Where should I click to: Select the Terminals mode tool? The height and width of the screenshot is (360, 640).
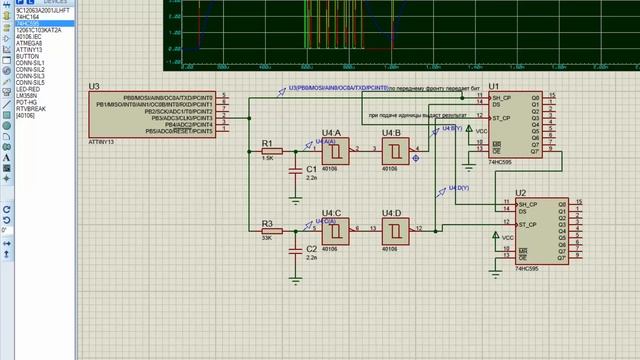tap(6, 27)
